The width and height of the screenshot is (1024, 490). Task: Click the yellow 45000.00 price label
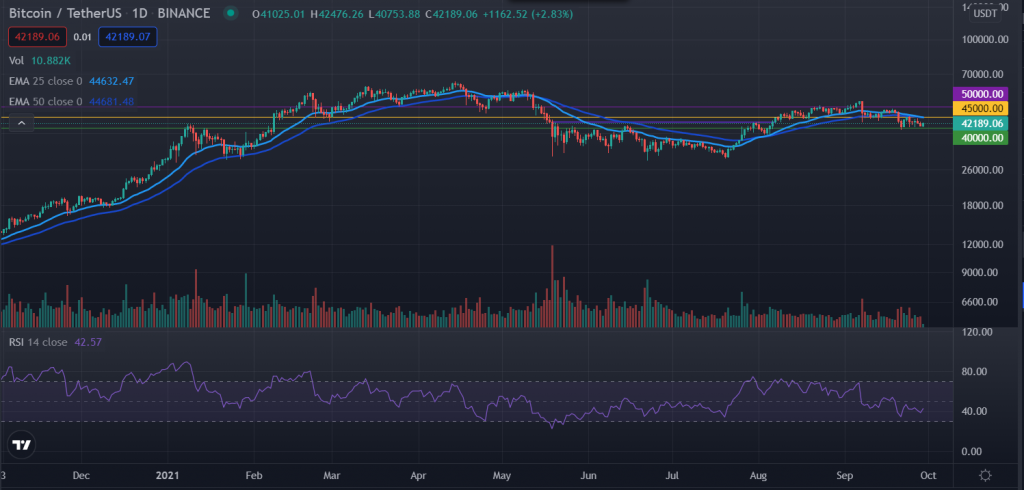point(980,108)
